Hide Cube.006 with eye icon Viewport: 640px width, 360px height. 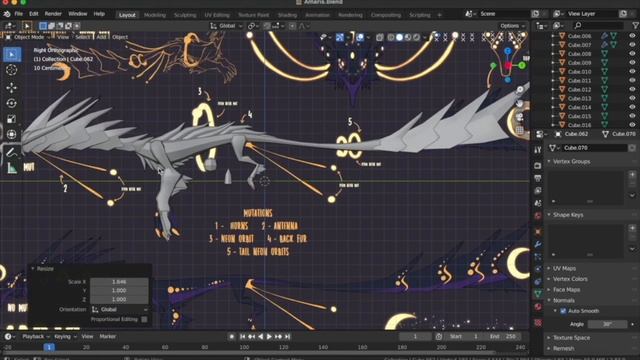coord(632,36)
